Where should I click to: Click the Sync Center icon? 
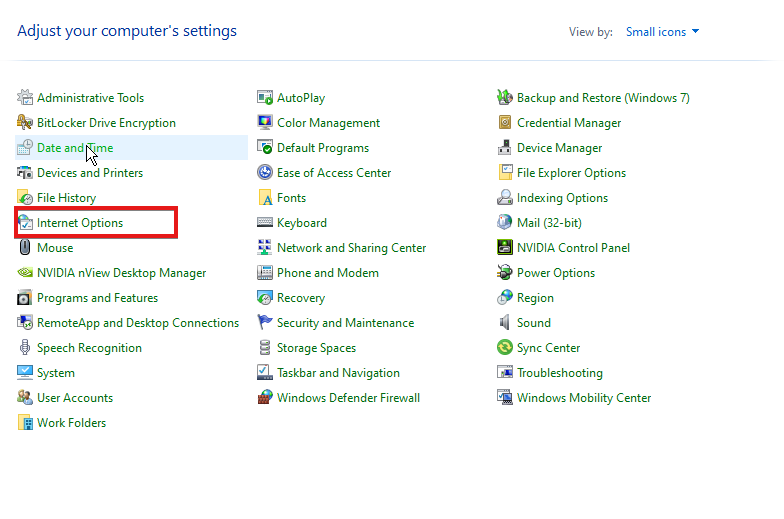504,348
